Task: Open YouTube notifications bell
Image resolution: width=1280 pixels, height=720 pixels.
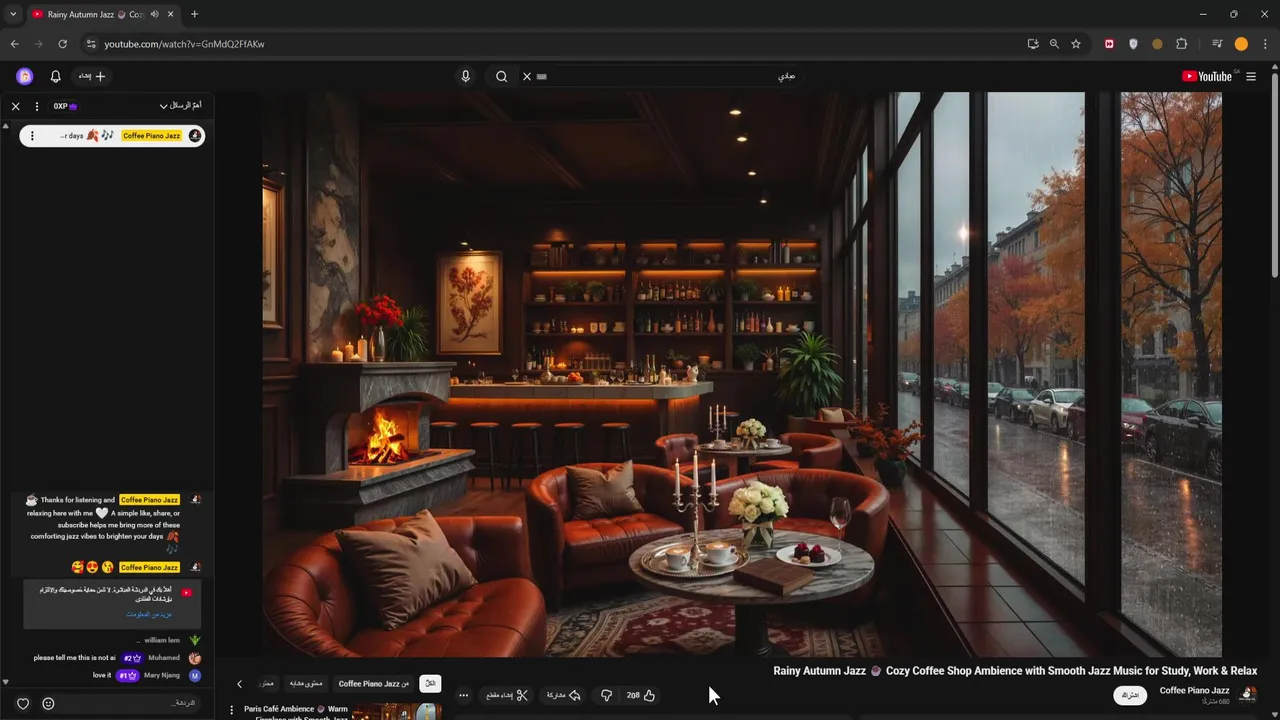Action: click(x=56, y=76)
